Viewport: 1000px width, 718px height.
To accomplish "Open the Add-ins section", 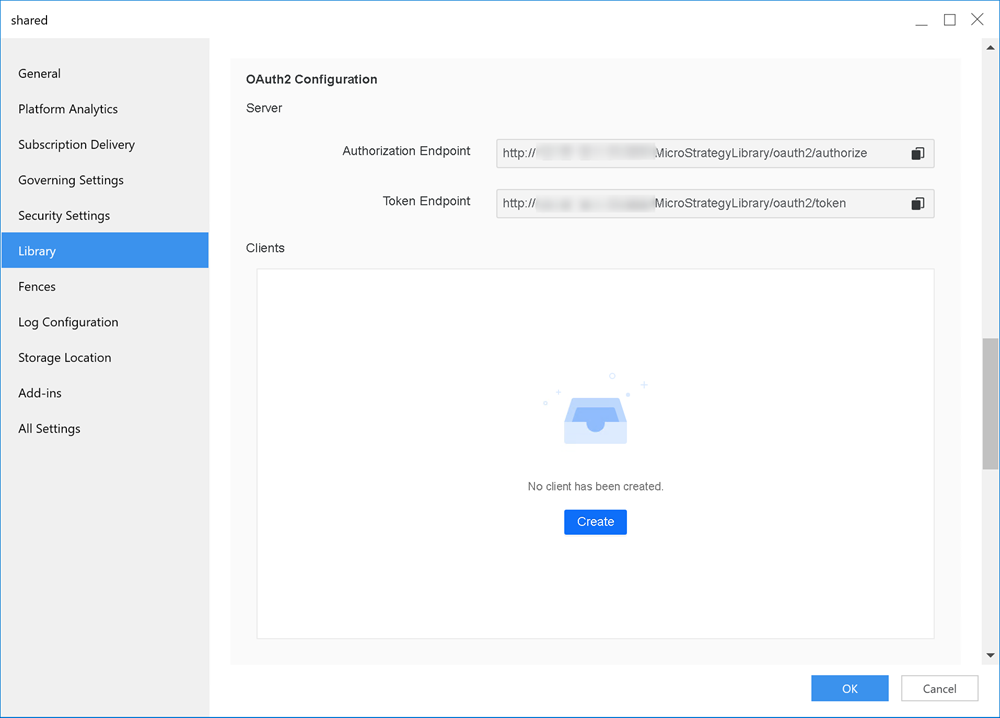I will click(x=40, y=393).
